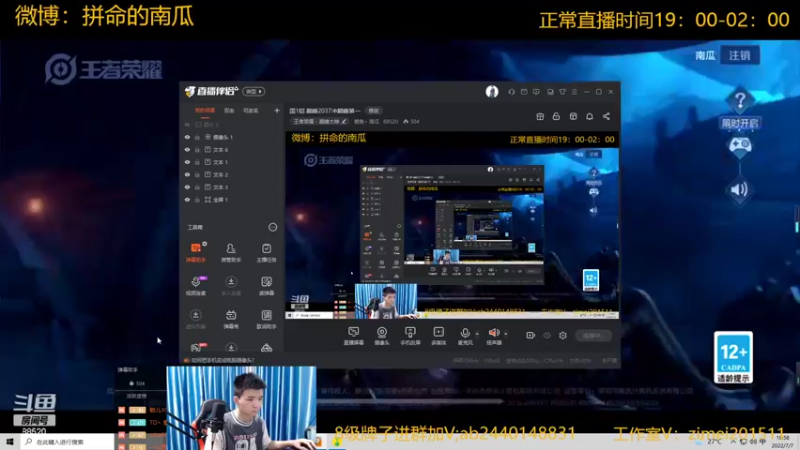Click the 修改 title edit button
The height and width of the screenshot is (450, 800).
click(x=374, y=111)
